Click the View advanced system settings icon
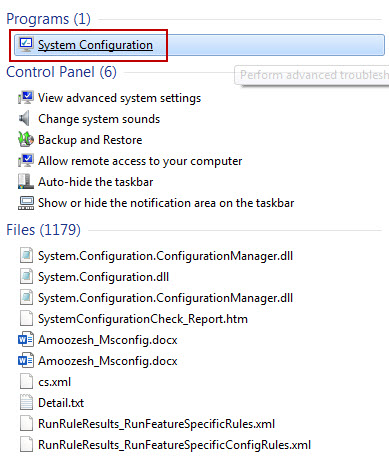The width and height of the screenshot is (389, 460). [x=26, y=98]
